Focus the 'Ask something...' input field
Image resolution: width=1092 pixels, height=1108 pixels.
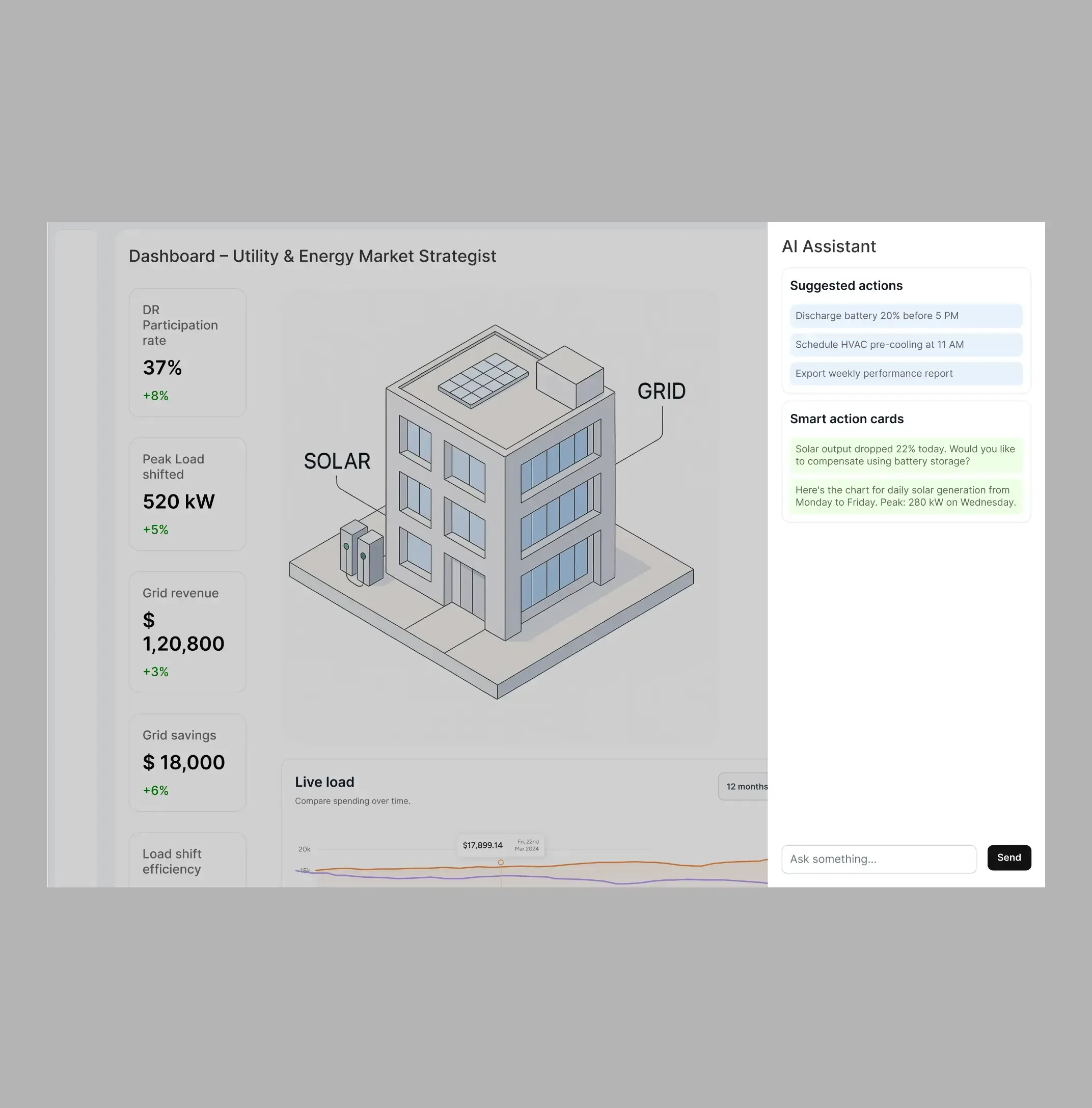pos(879,859)
